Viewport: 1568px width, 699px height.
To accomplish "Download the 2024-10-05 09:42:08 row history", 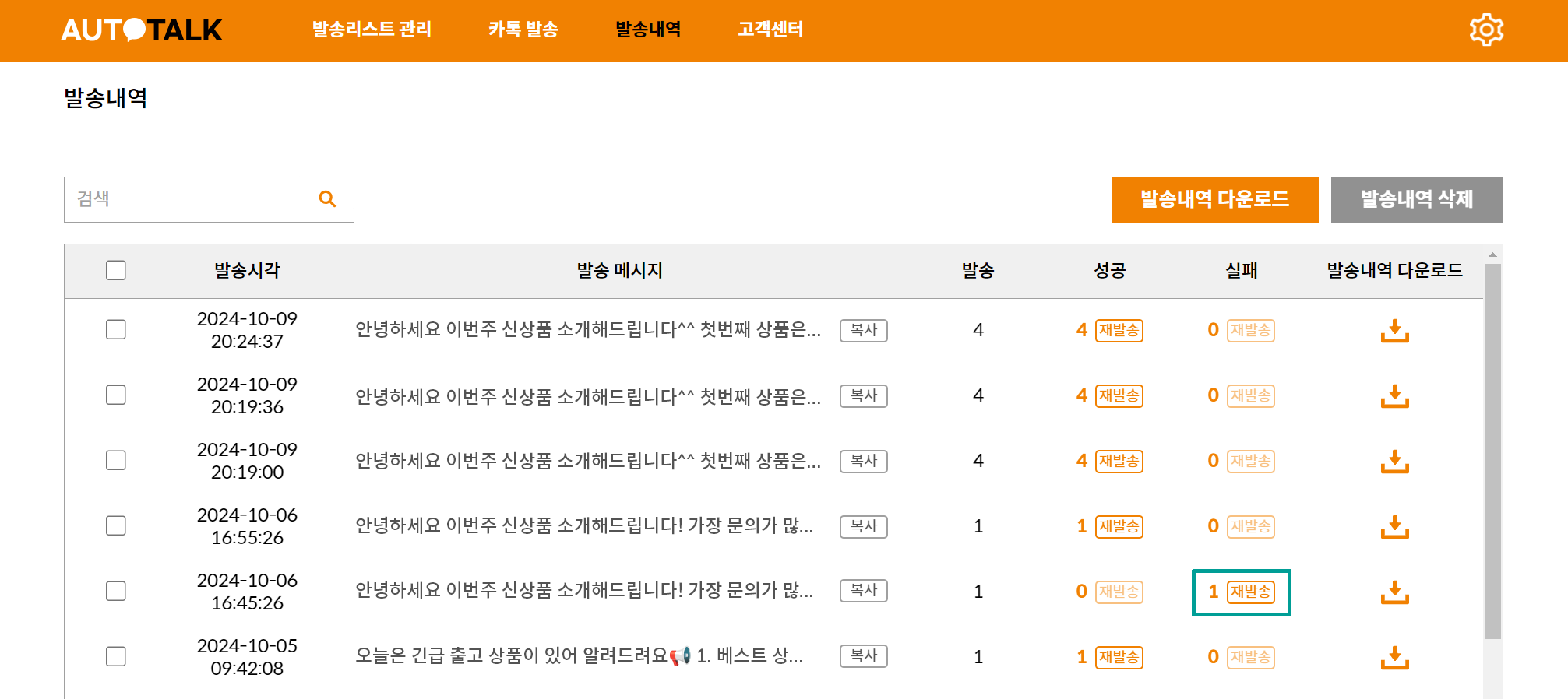I will click(1394, 657).
